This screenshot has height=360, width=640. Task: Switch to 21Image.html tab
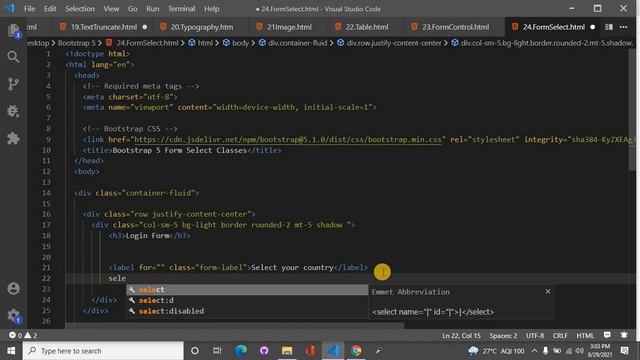(x=289, y=27)
